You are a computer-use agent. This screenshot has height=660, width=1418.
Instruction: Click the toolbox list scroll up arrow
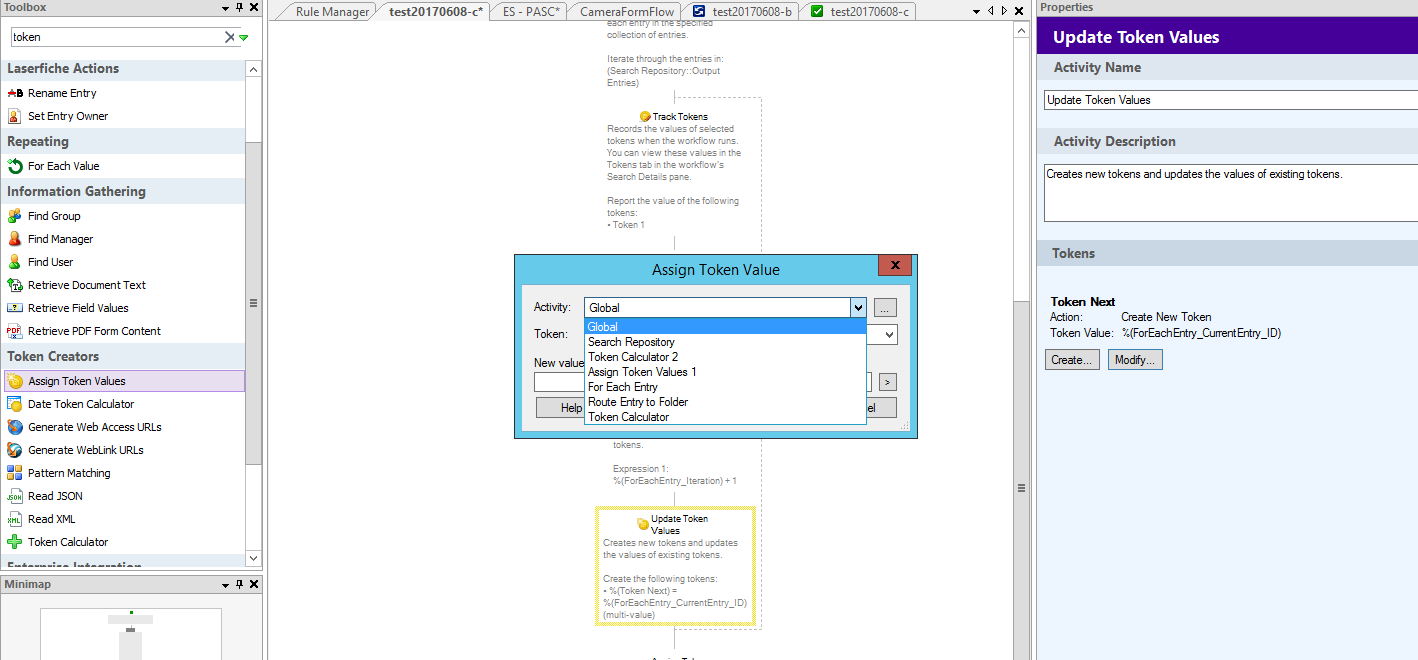253,70
